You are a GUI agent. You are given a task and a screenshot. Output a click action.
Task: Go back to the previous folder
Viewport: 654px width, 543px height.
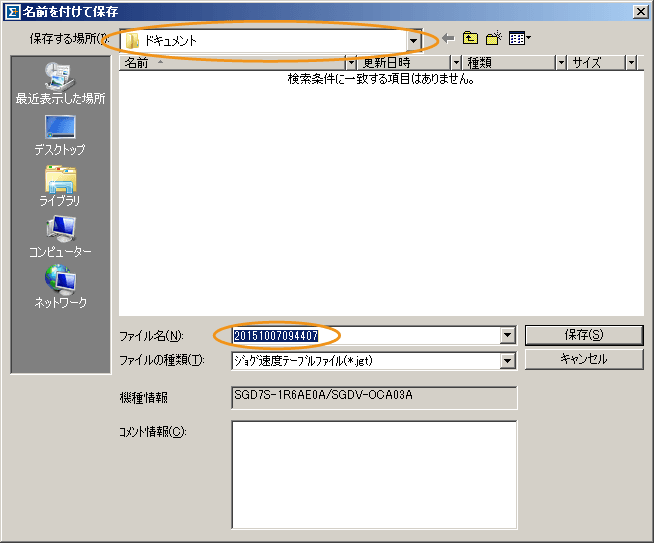click(x=448, y=39)
